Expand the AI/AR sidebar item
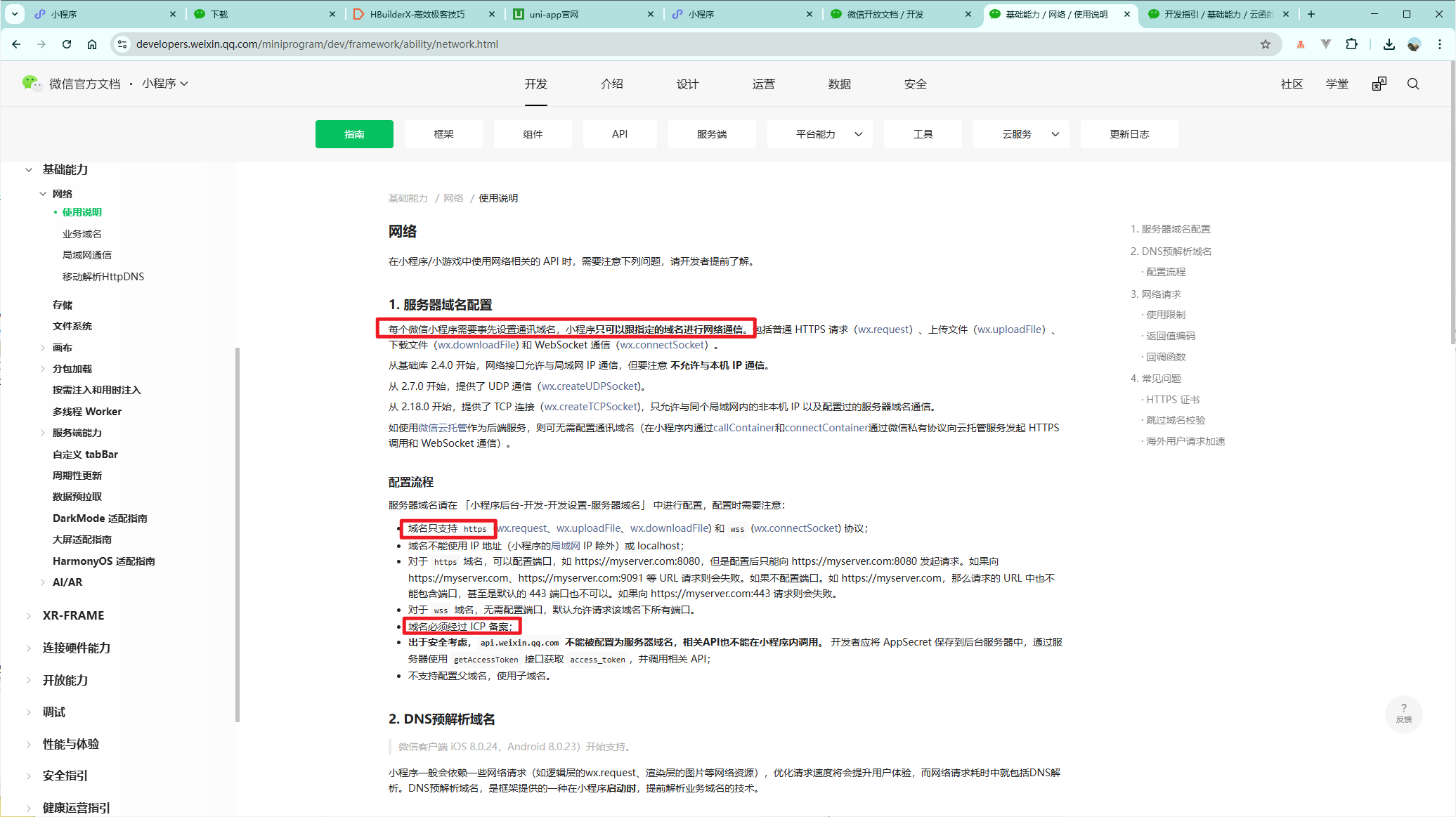The image size is (1456, 817). pyautogui.click(x=43, y=582)
